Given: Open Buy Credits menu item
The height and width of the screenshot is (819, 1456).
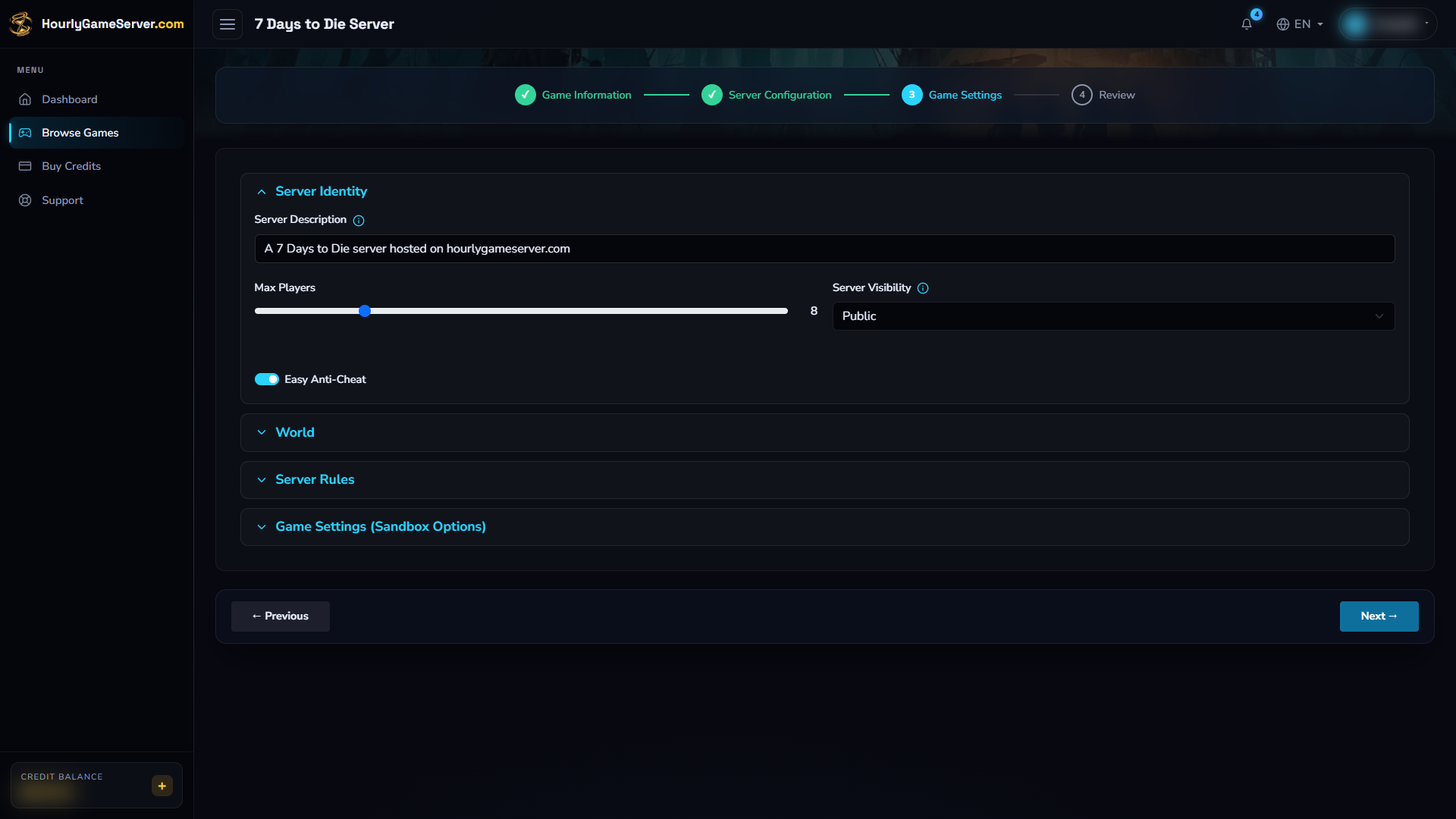Looking at the screenshot, I should click(96, 166).
